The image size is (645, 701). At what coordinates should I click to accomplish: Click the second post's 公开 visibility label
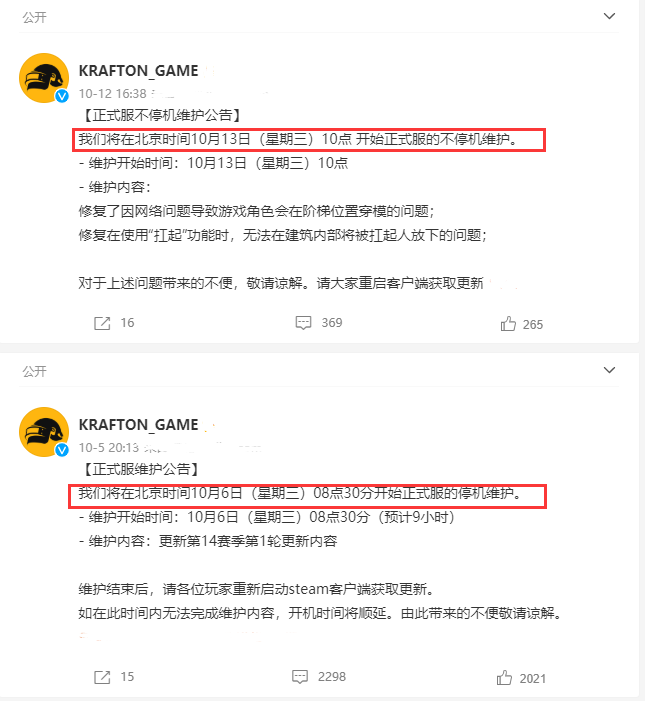pos(34,372)
